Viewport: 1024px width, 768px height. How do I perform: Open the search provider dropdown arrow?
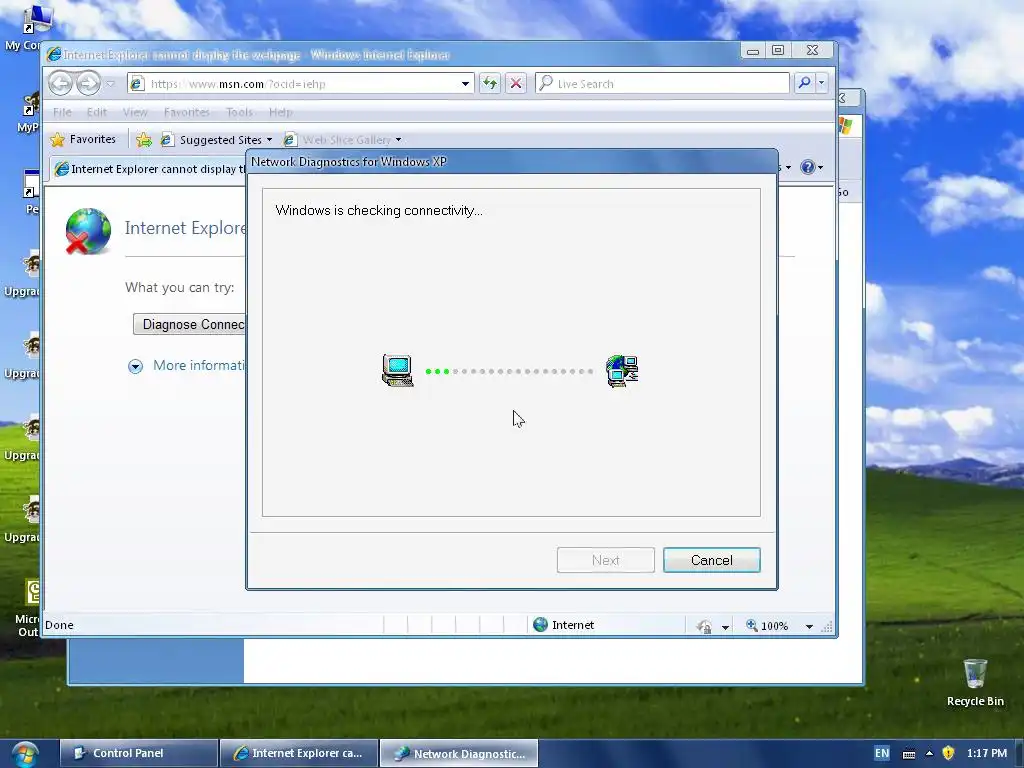coord(822,83)
